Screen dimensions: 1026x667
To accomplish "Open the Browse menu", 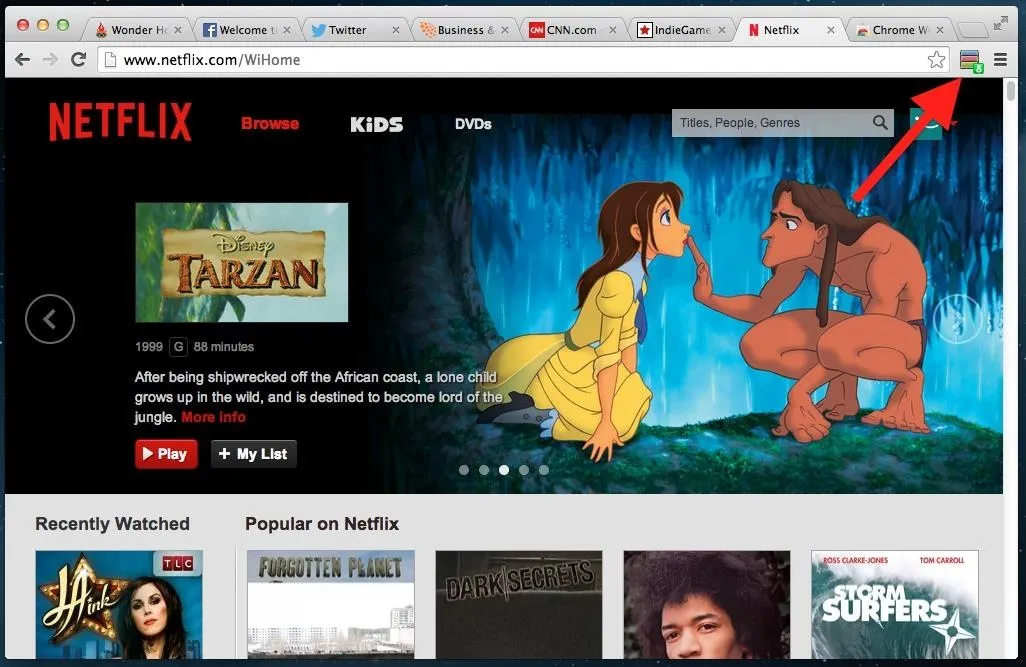I will 270,123.
